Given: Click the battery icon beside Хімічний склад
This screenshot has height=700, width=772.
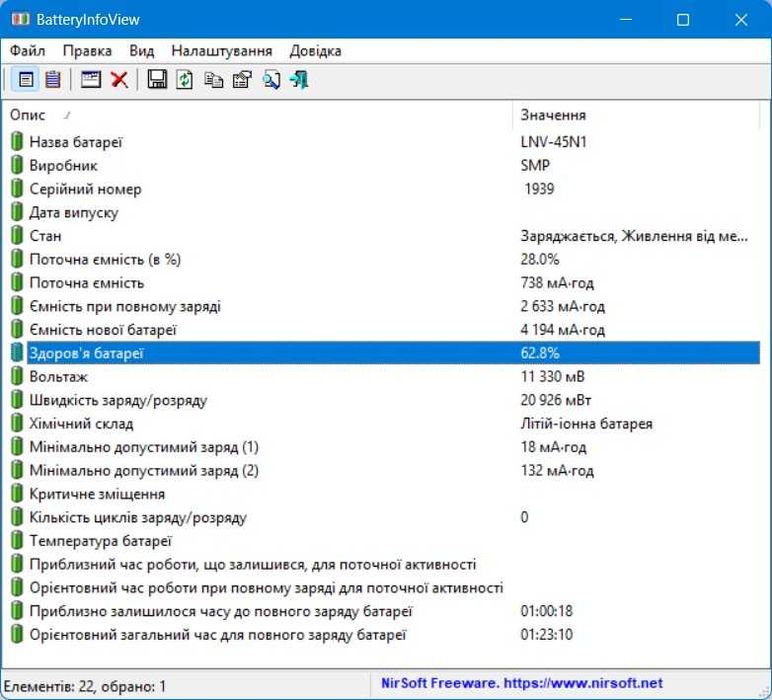Looking at the screenshot, I should 17,423.
